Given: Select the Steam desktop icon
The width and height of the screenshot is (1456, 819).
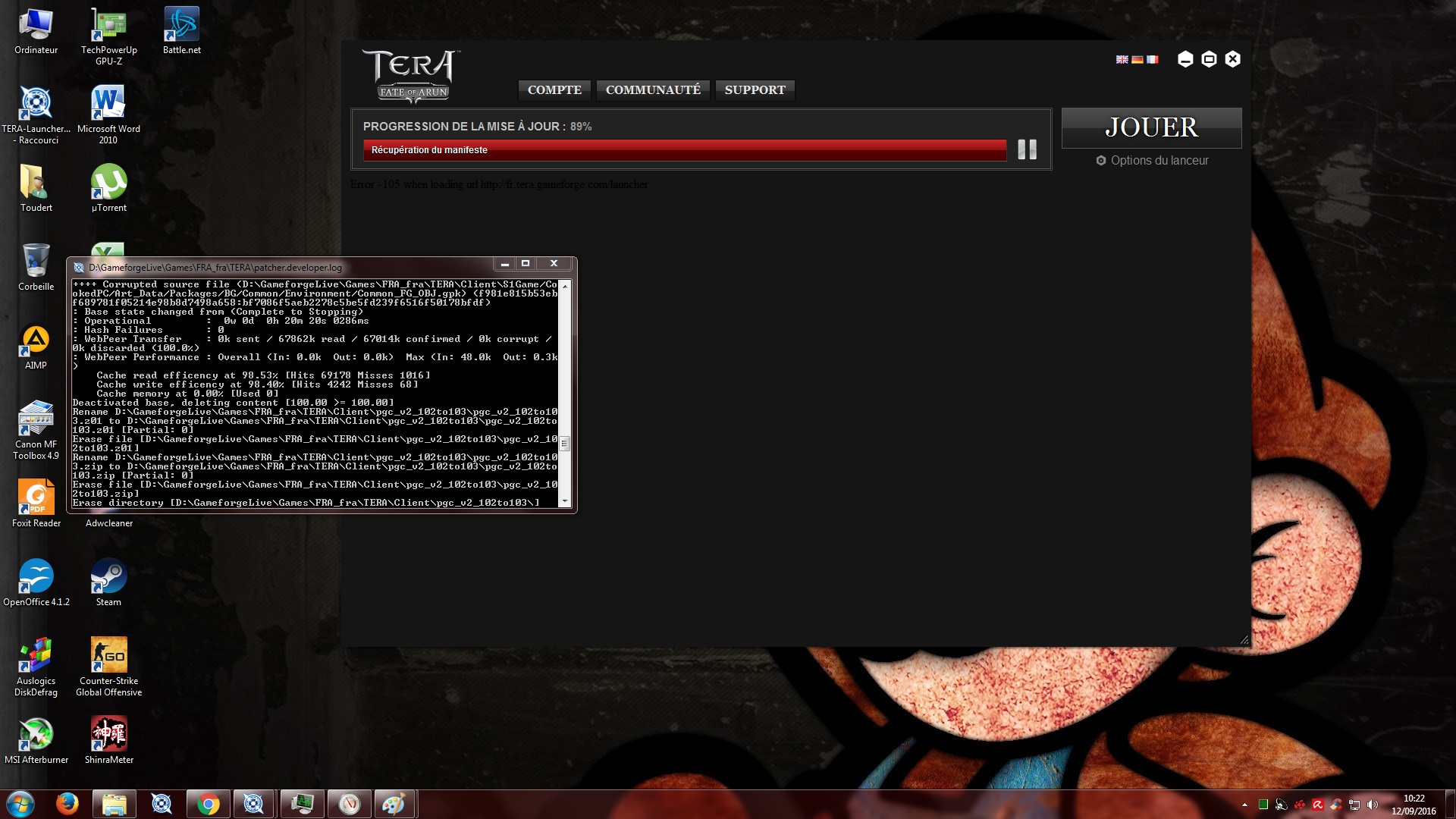Looking at the screenshot, I should pyautogui.click(x=108, y=584).
